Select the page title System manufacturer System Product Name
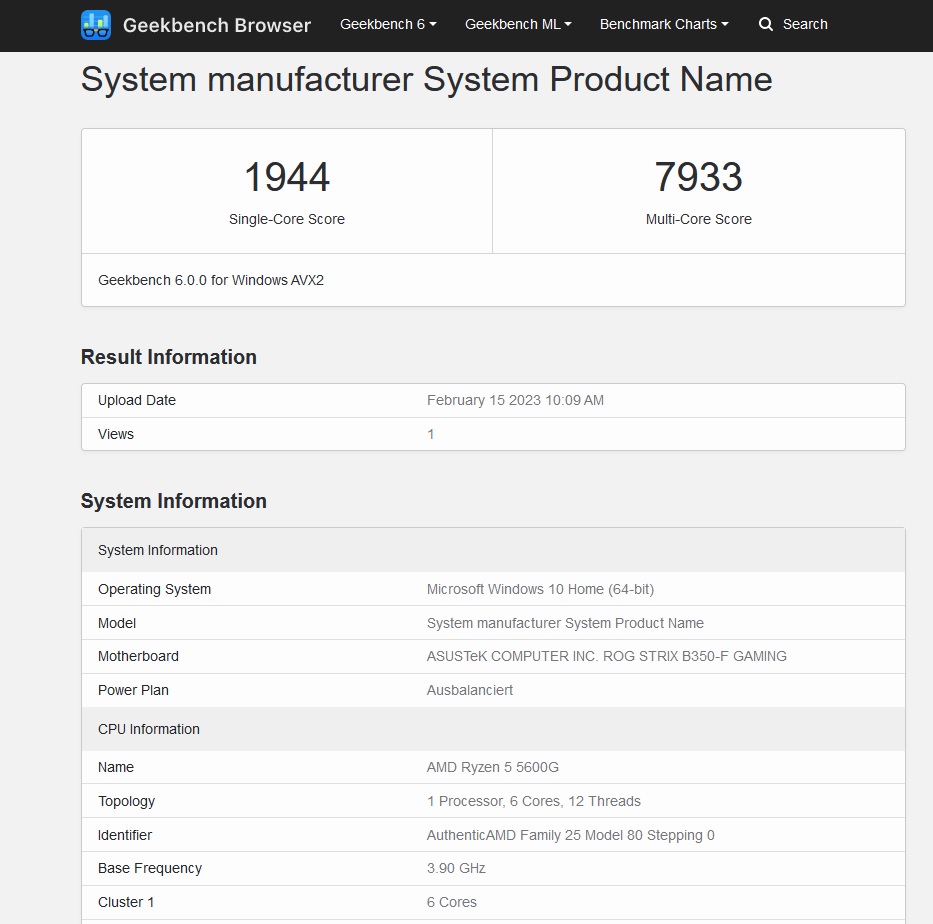This screenshot has height=924, width=933. 426,79
